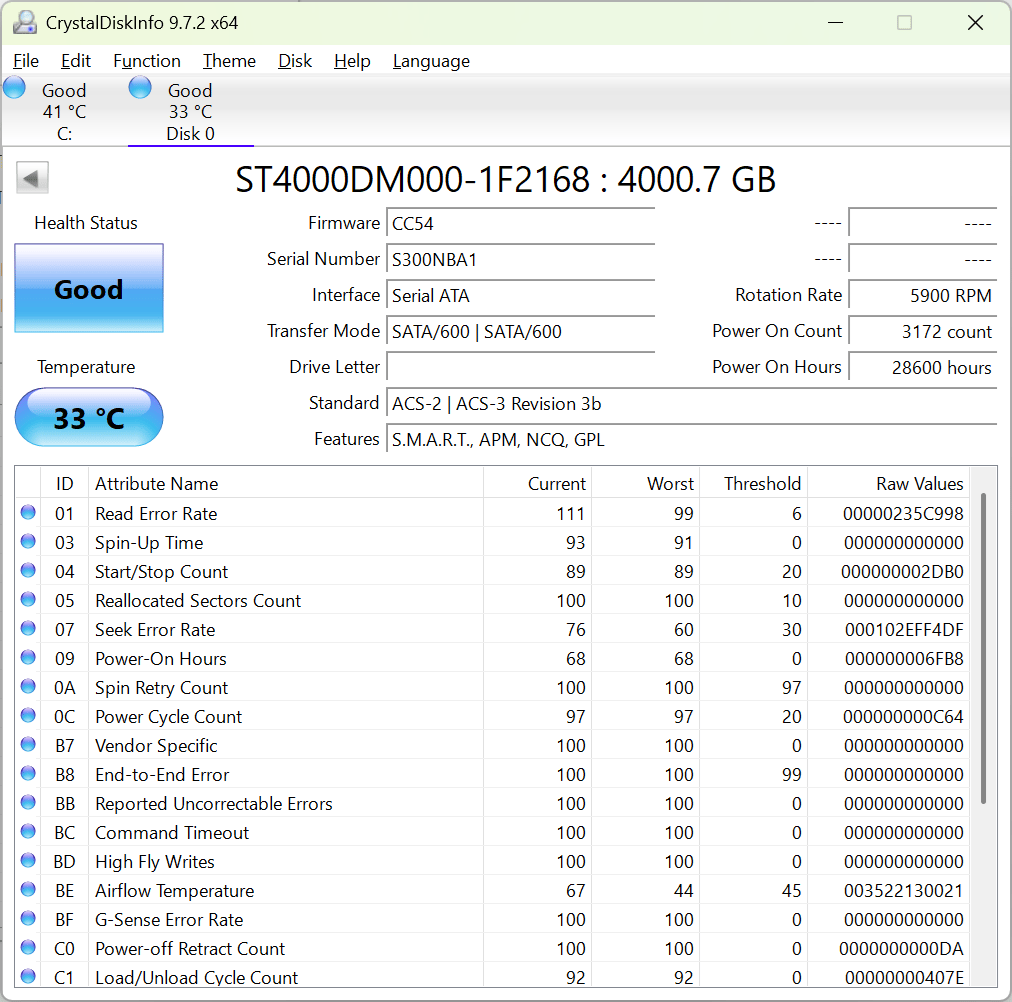This screenshot has height=1002, width=1012.
Task: Click the Serial Number field S300NBA1
Action: (520, 259)
